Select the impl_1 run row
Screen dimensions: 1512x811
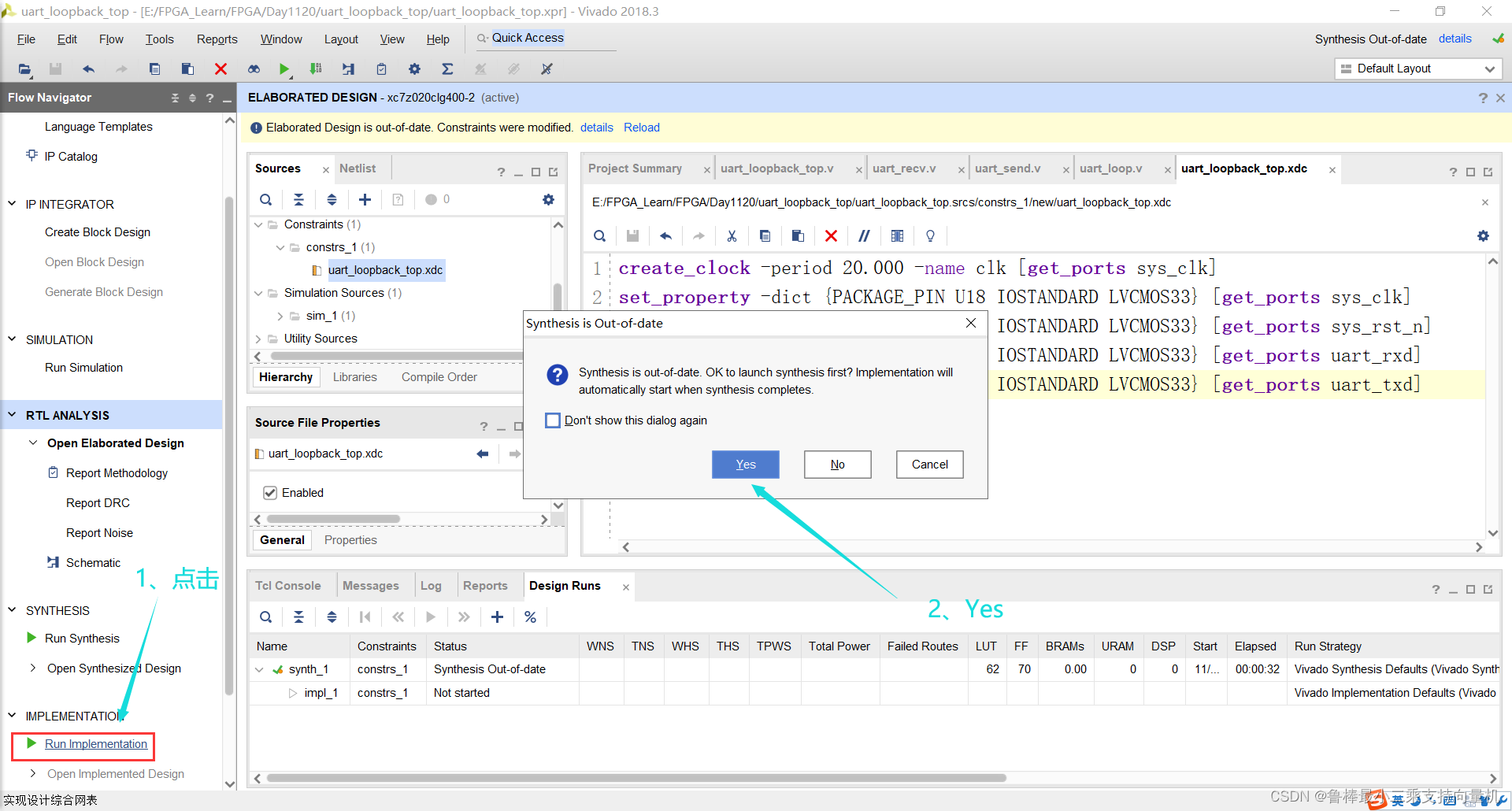pos(874,693)
